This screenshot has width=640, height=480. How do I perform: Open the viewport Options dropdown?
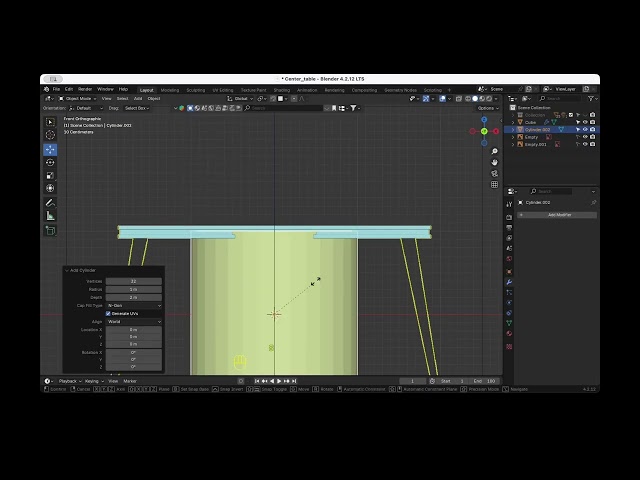pos(488,108)
